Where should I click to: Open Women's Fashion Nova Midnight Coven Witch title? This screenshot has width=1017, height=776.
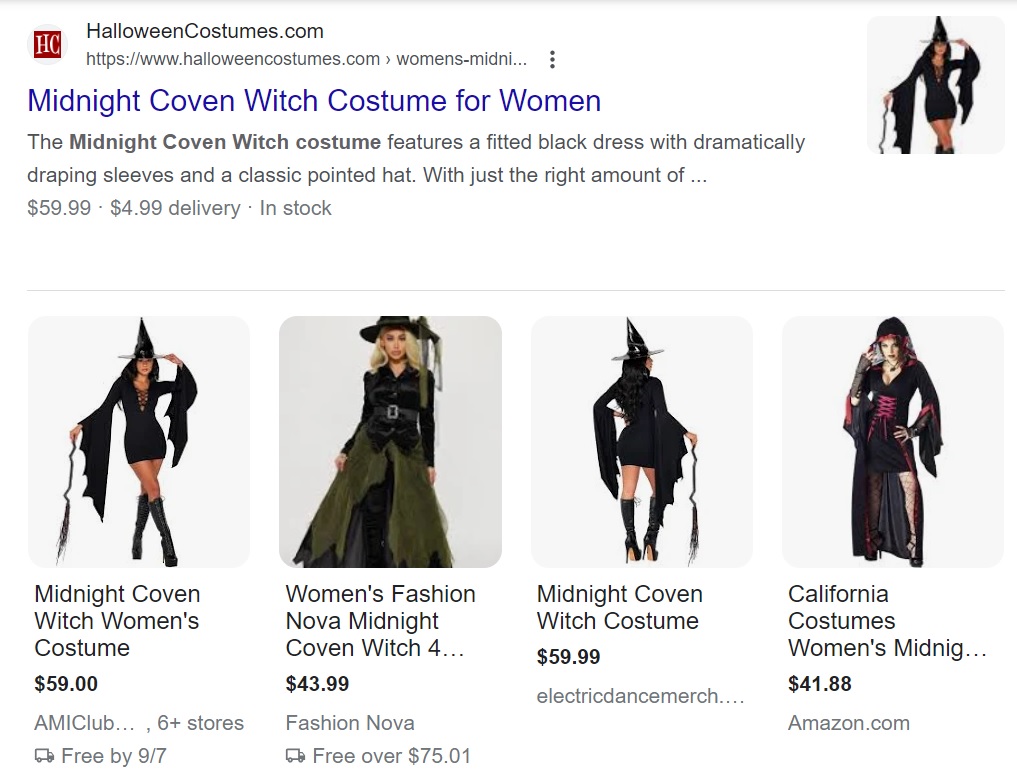tap(381, 621)
